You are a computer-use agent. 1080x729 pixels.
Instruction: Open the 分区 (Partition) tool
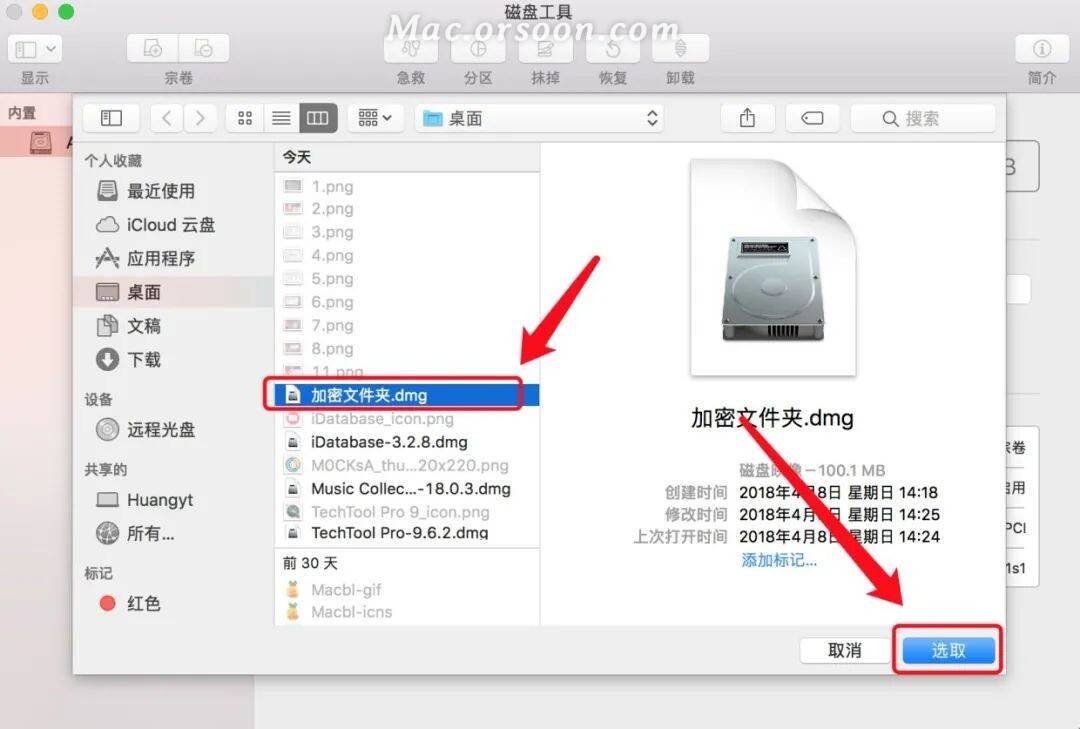(x=478, y=48)
